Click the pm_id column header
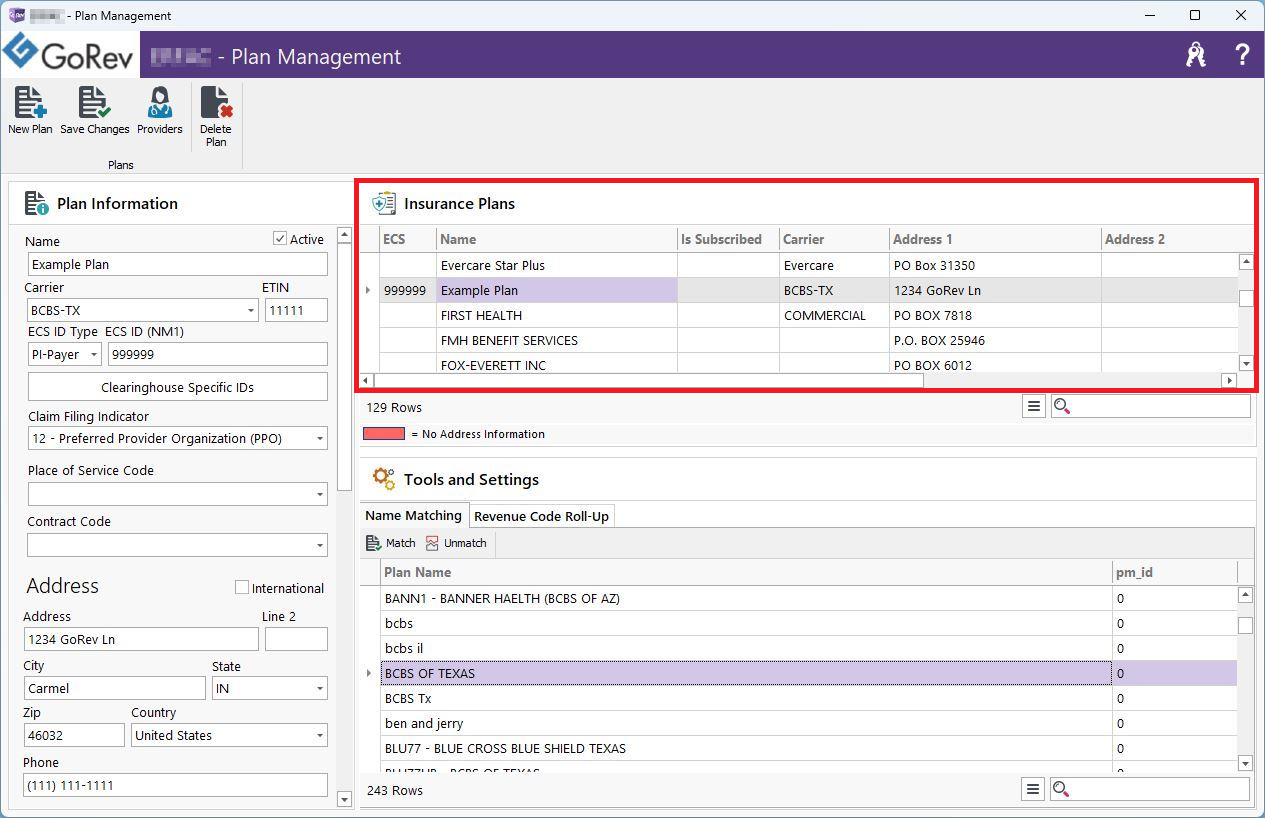This screenshot has height=818, width=1265. (x=1175, y=572)
